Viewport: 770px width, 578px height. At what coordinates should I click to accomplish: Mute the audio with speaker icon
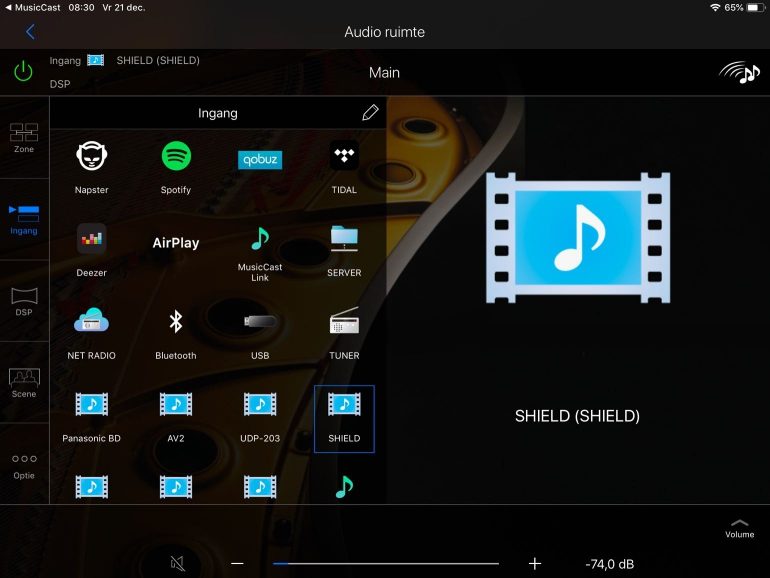coord(178,563)
